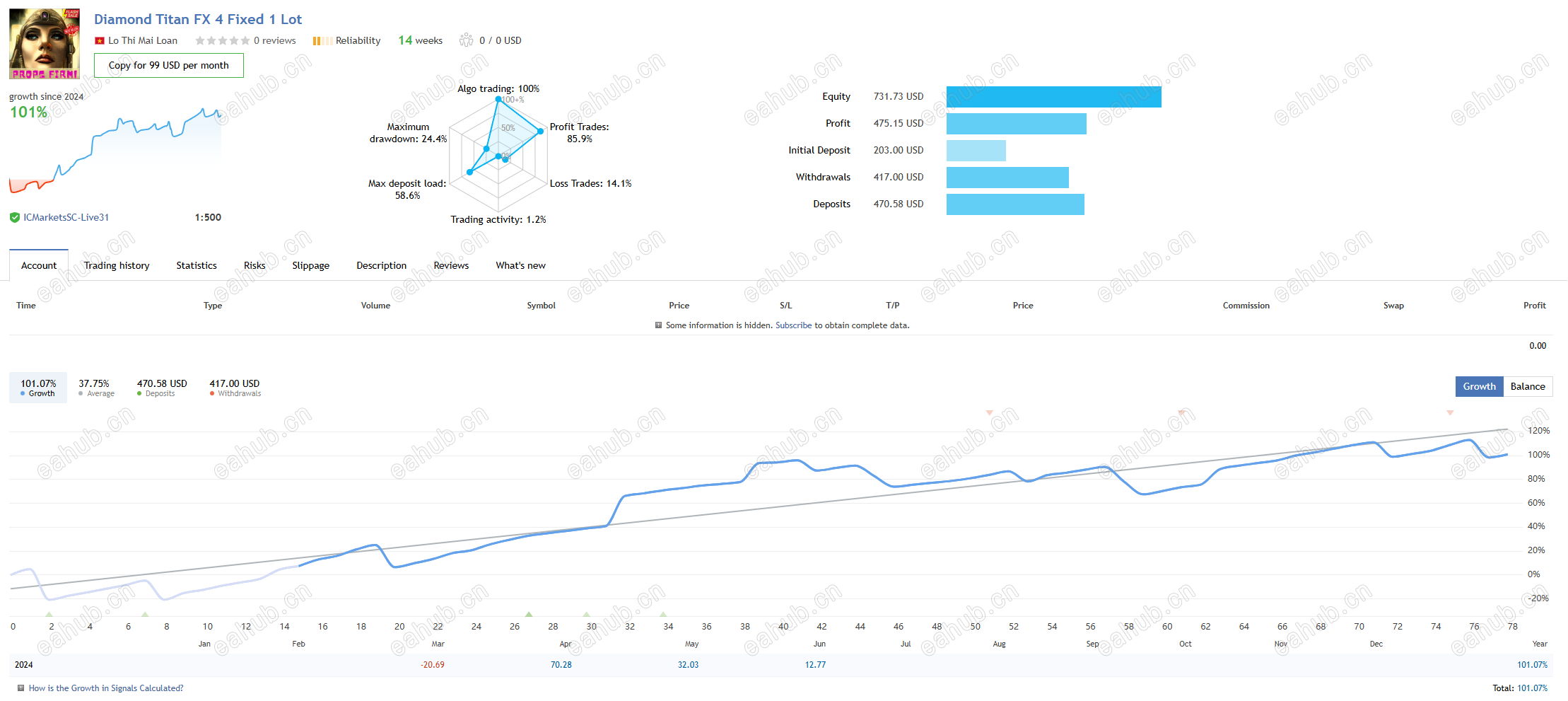Screen dimensions: 1568x701
Task: Click the Initial Deposit bar 203.00 USD
Action: pyautogui.click(x=976, y=151)
